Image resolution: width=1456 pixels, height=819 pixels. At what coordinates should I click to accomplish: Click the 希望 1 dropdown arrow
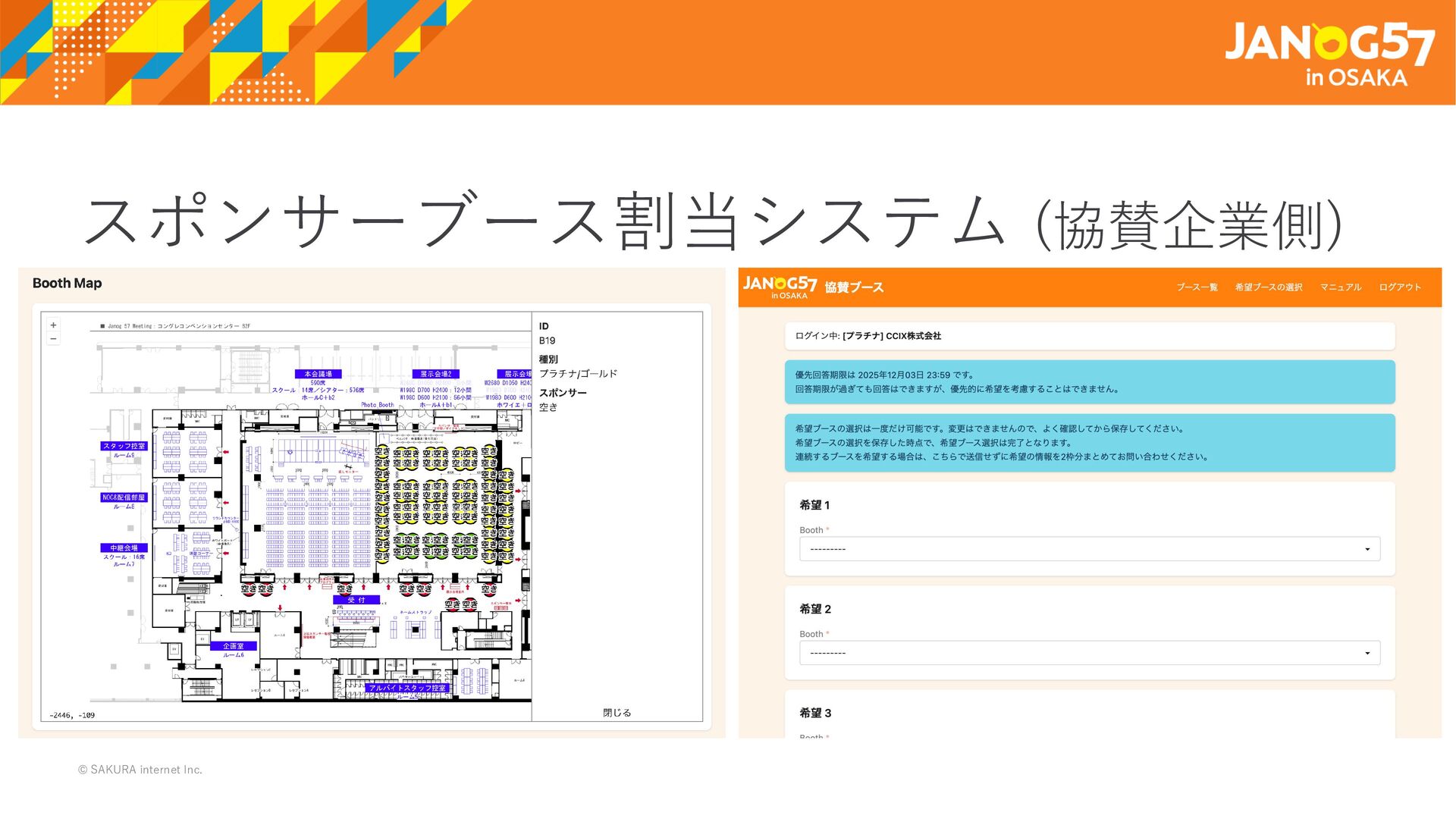[x=1367, y=549]
